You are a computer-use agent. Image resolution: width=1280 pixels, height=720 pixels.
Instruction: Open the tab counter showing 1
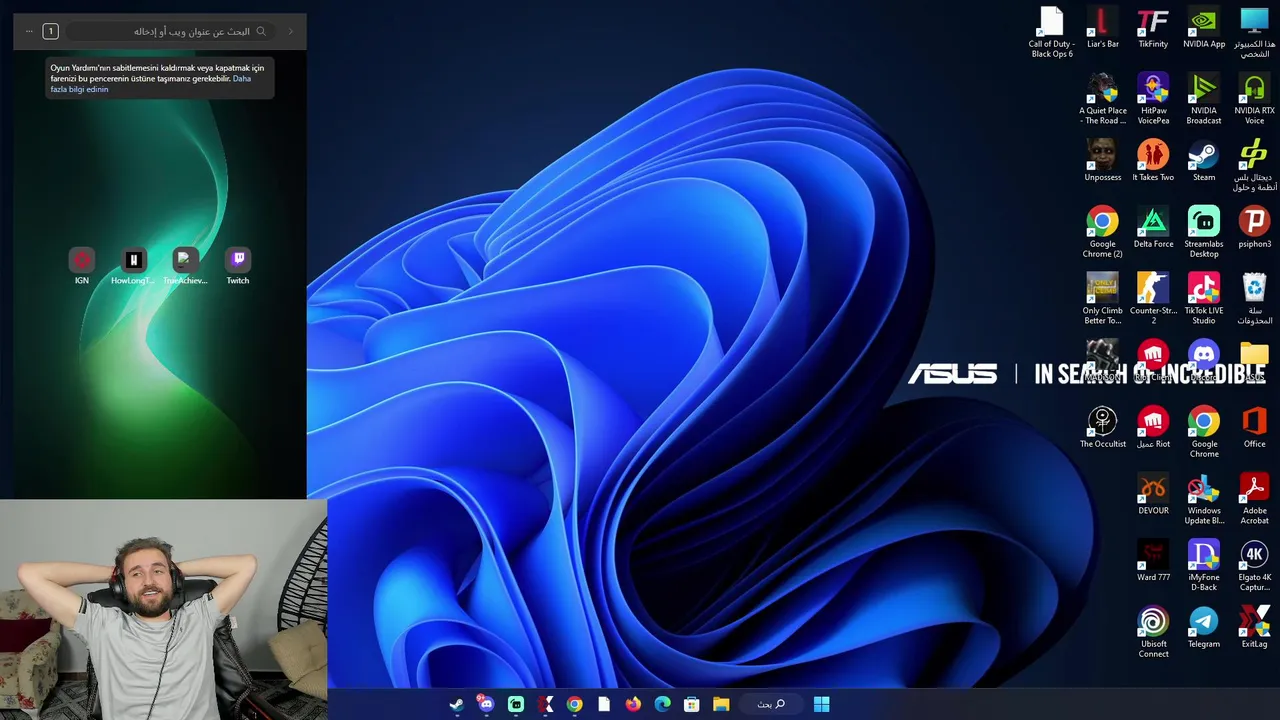click(50, 31)
